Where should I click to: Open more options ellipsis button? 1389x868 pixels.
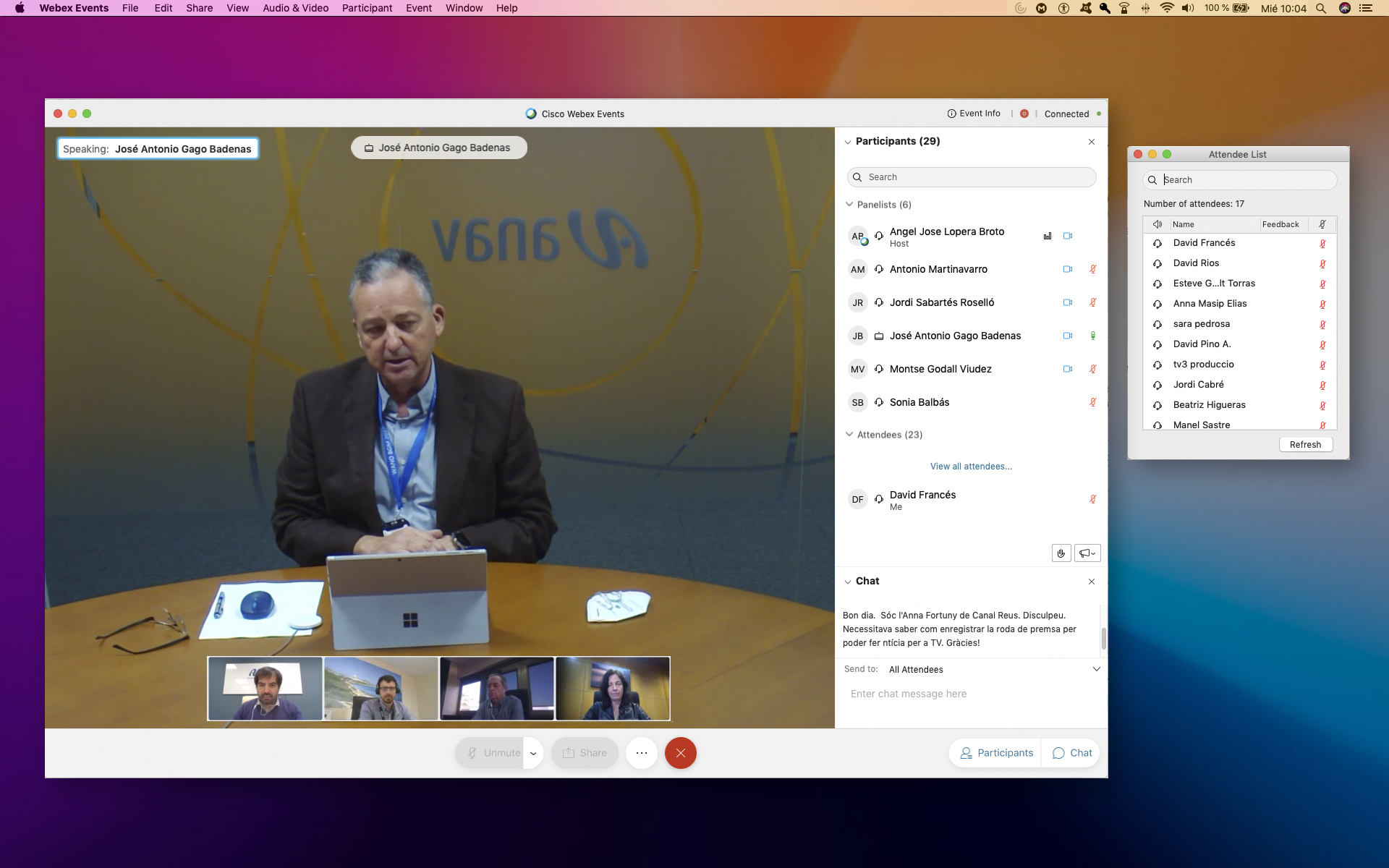point(641,753)
